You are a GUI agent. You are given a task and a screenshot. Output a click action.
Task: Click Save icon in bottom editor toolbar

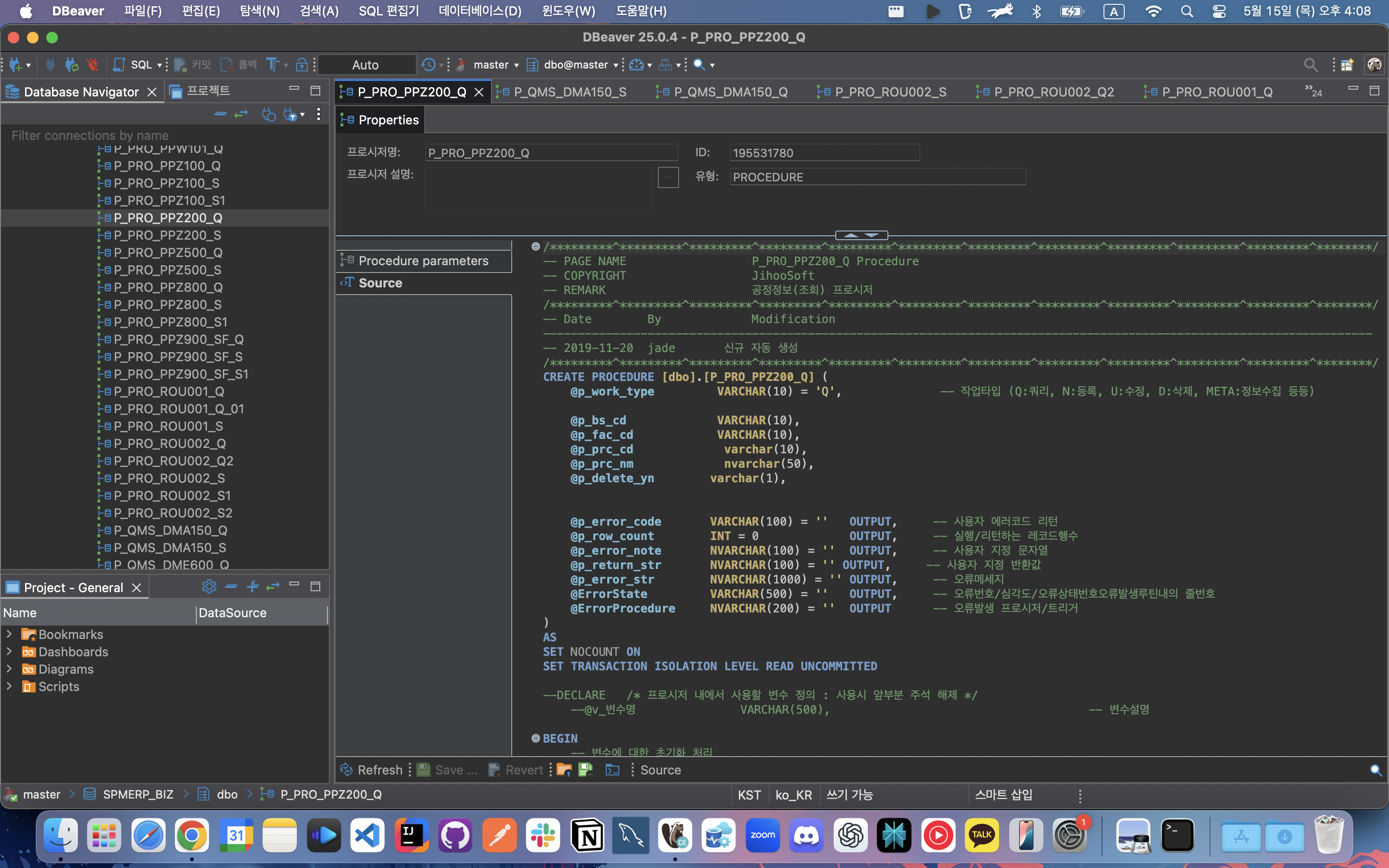[x=424, y=770]
